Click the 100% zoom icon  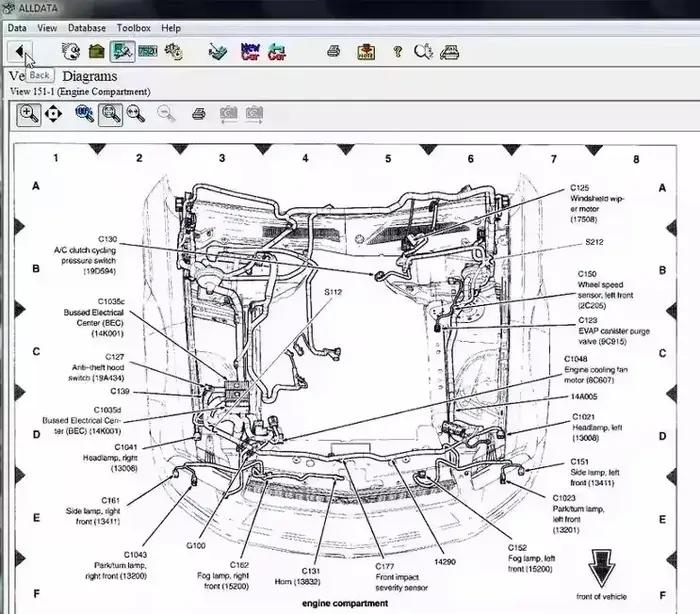pos(84,113)
